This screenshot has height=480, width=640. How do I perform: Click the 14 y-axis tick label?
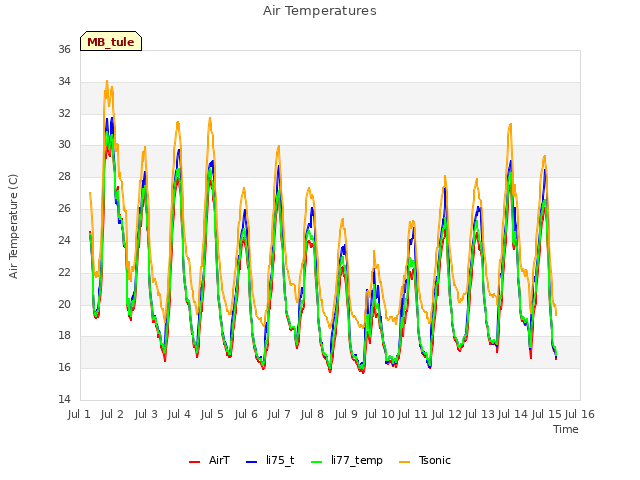[x=64, y=399]
